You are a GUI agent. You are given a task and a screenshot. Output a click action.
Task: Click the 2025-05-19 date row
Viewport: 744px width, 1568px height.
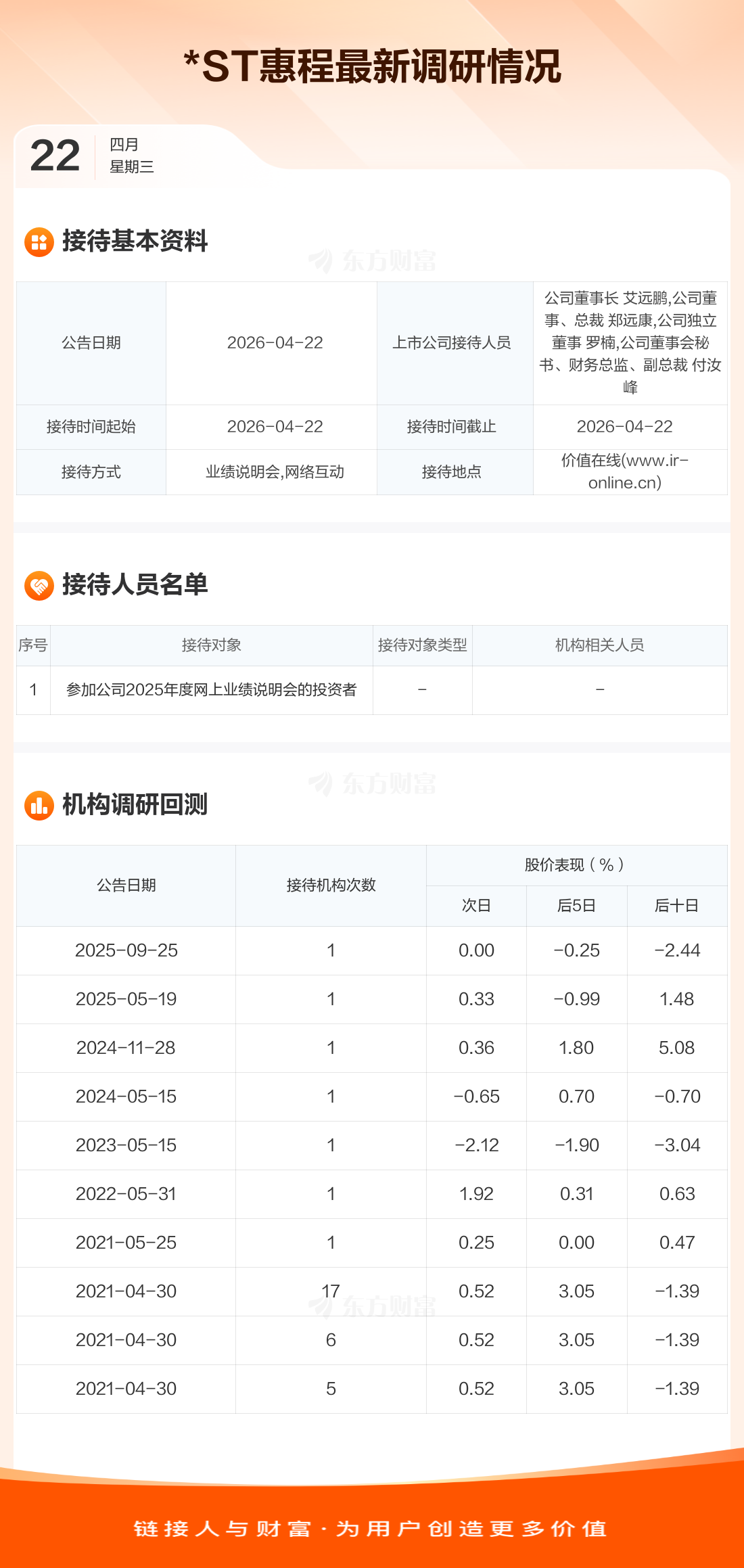point(372,999)
